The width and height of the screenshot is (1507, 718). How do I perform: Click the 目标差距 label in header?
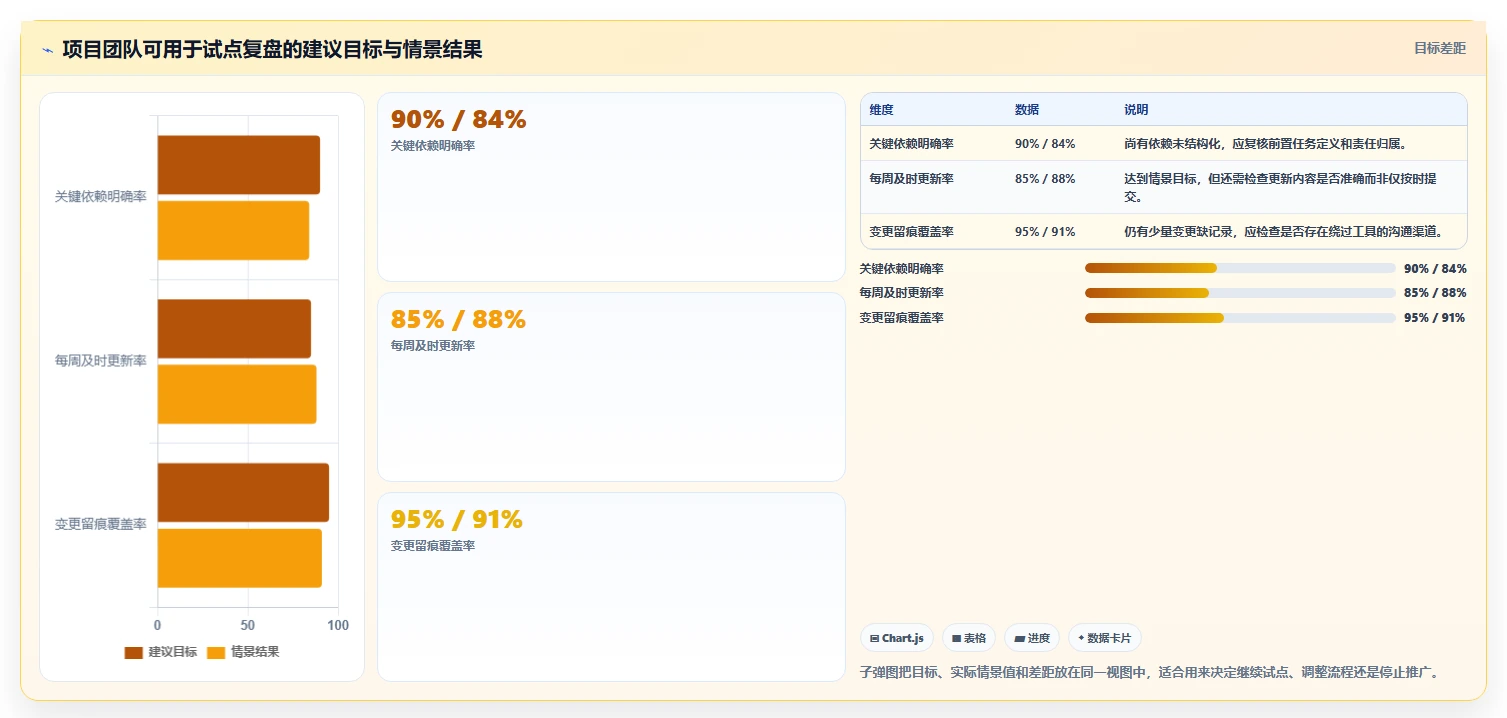point(1439,48)
